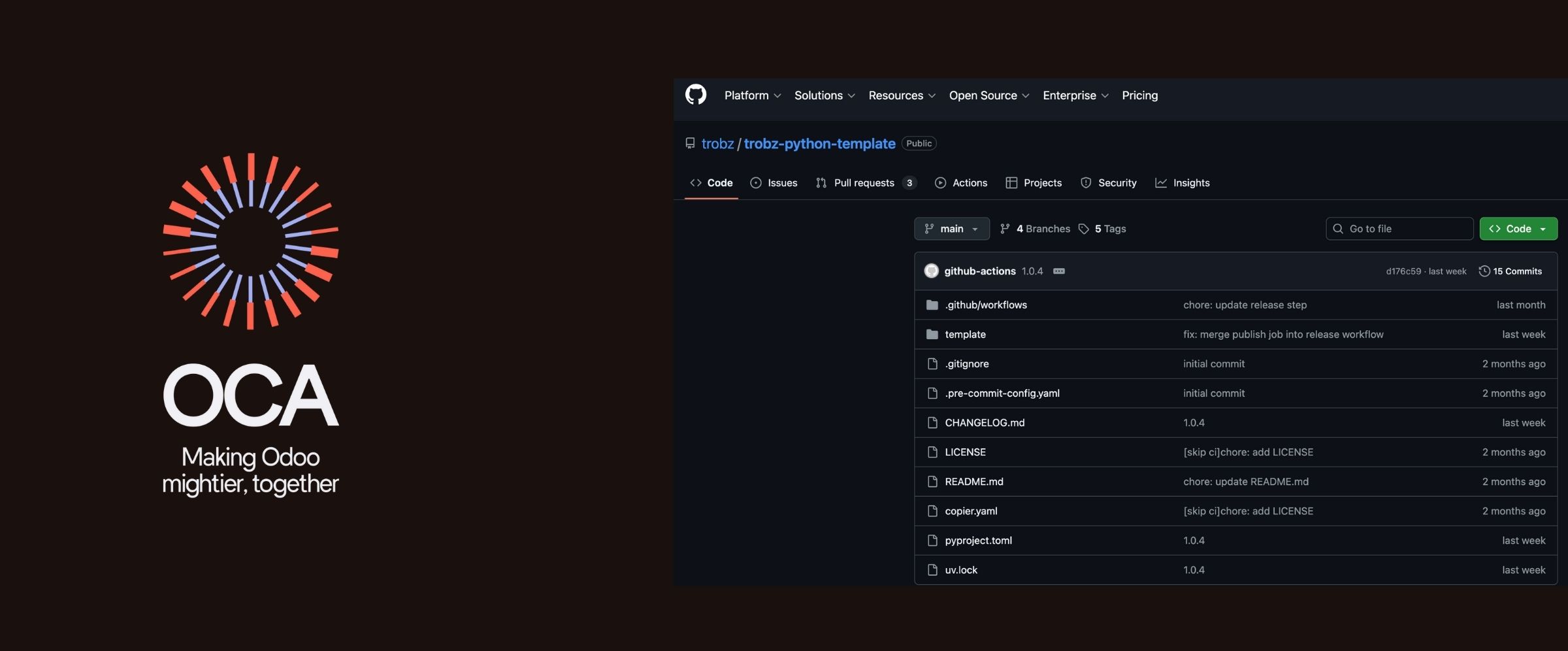Open the CHANGELOG.md file

pyautogui.click(x=985, y=422)
